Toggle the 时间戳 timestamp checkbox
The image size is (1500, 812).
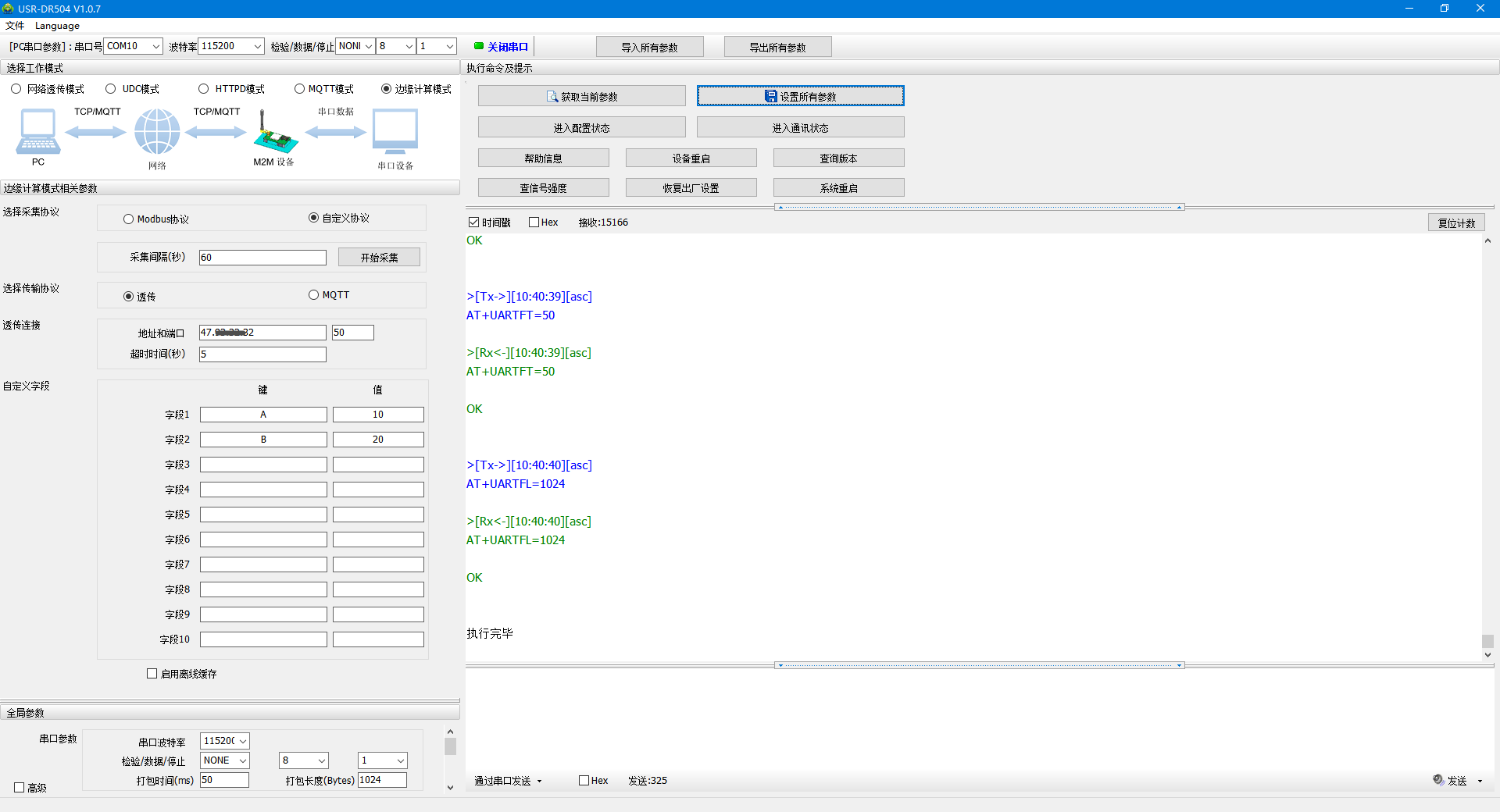[x=474, y=223]
